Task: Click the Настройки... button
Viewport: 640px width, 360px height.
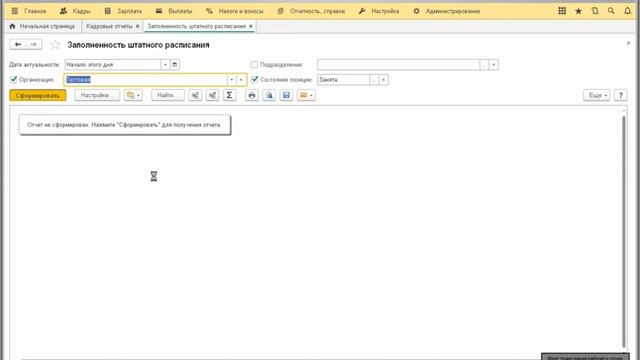Action: (97, 95)
